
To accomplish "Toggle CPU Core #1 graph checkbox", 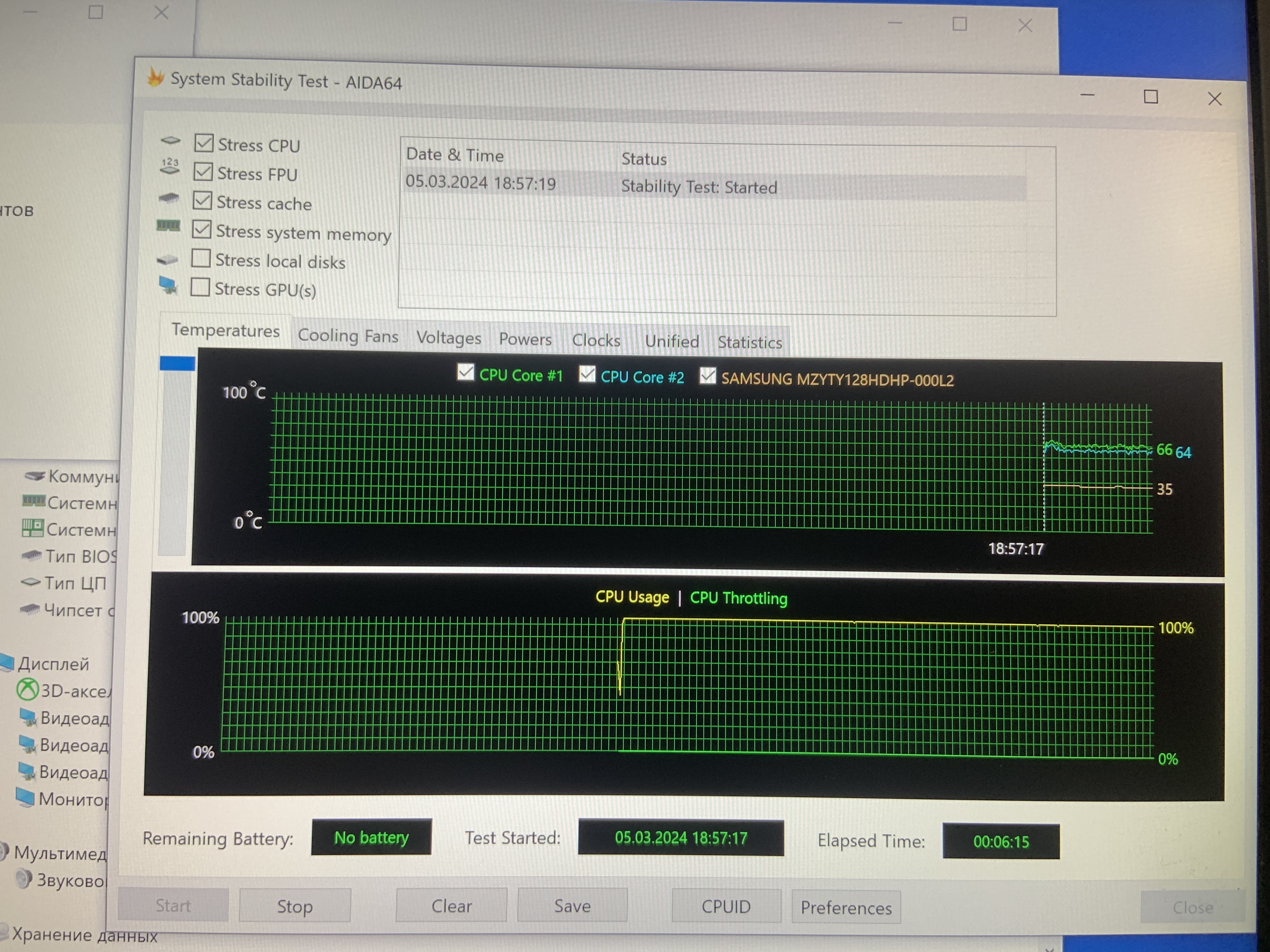I will [x=466, y=372].
